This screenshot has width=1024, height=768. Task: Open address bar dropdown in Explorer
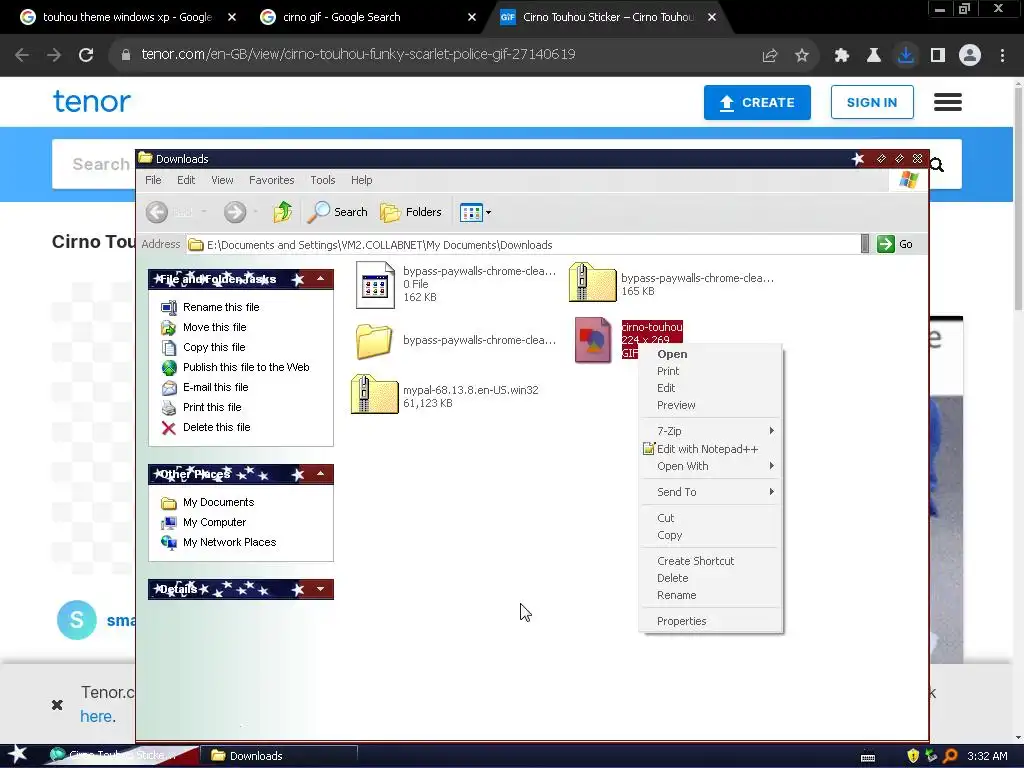coord(865,244)
